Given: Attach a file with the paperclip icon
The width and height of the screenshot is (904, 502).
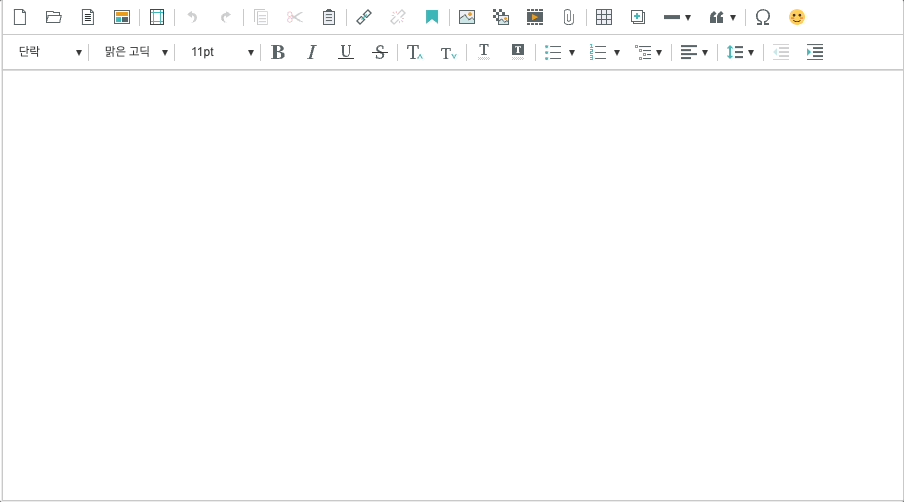Looking at the screenshot, I should [568, 17].
